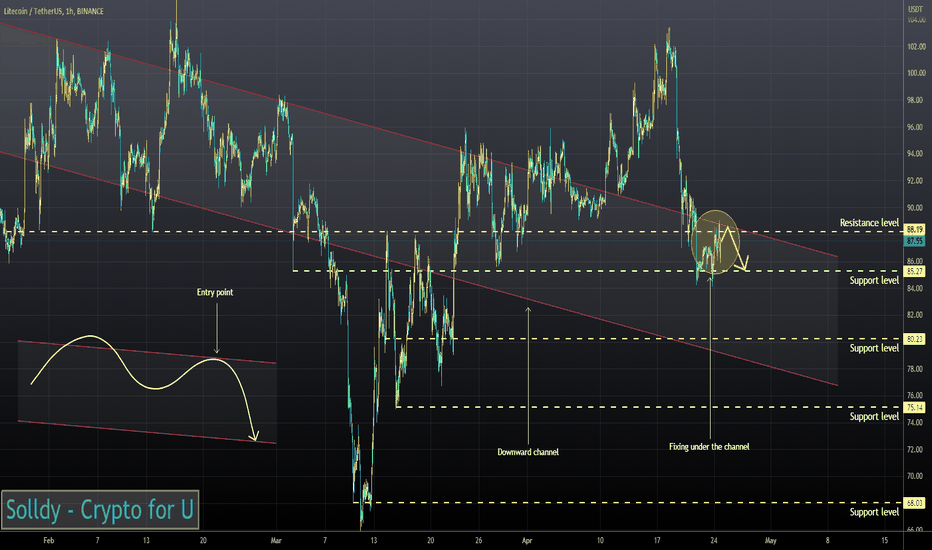
Task: Click the 86.00 price axis value
Action: pos(916,261)
